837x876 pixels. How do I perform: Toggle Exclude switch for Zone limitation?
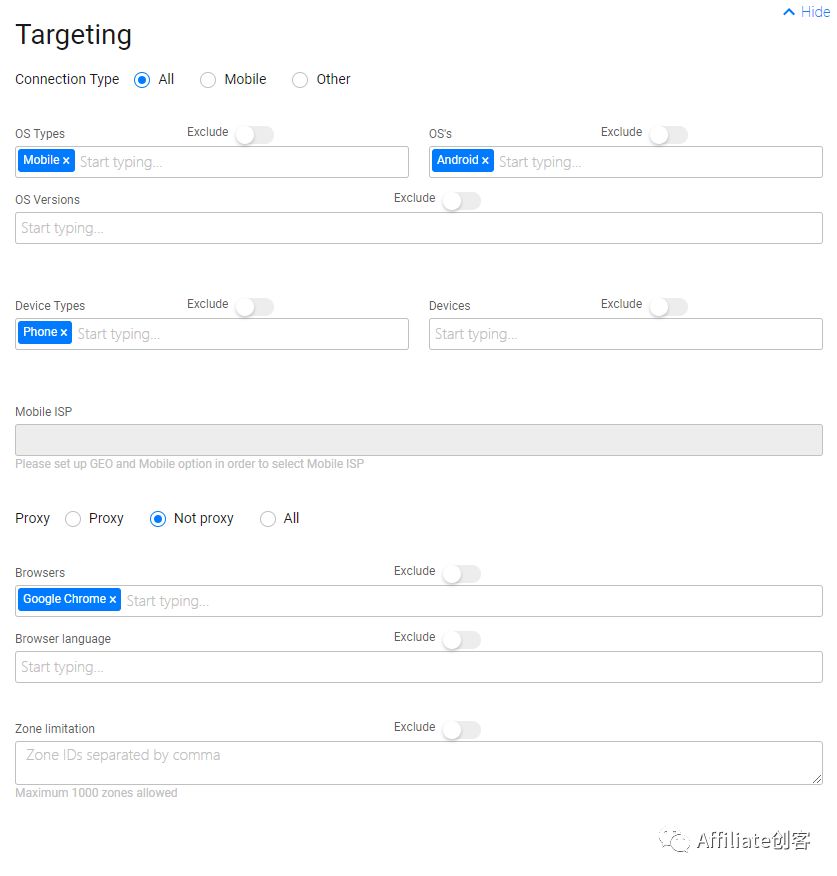coord(462,730)
